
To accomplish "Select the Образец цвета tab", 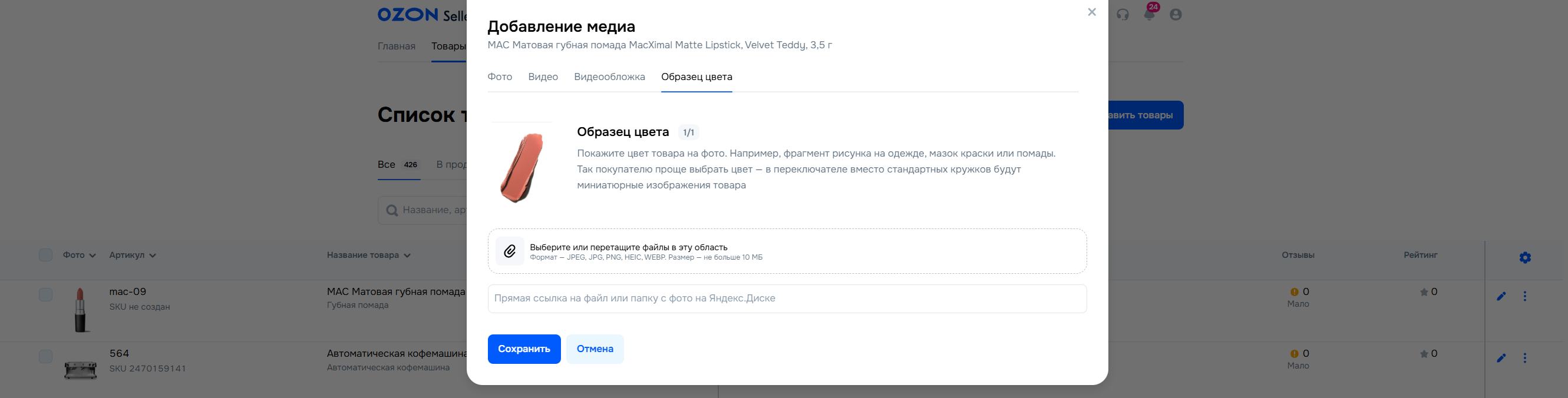I will [x=696, y=77].
